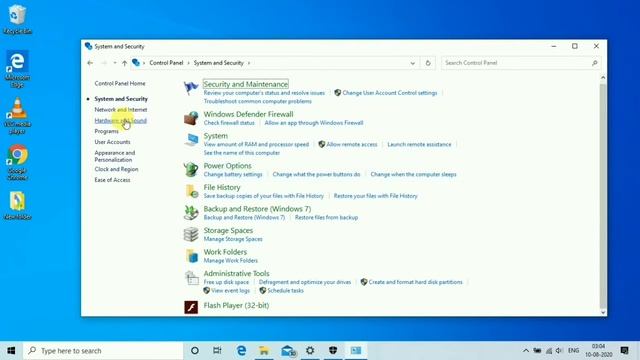Click Allow an app through Windows Firewall
This screenshot has height=360, width=640.
[313, 123]
